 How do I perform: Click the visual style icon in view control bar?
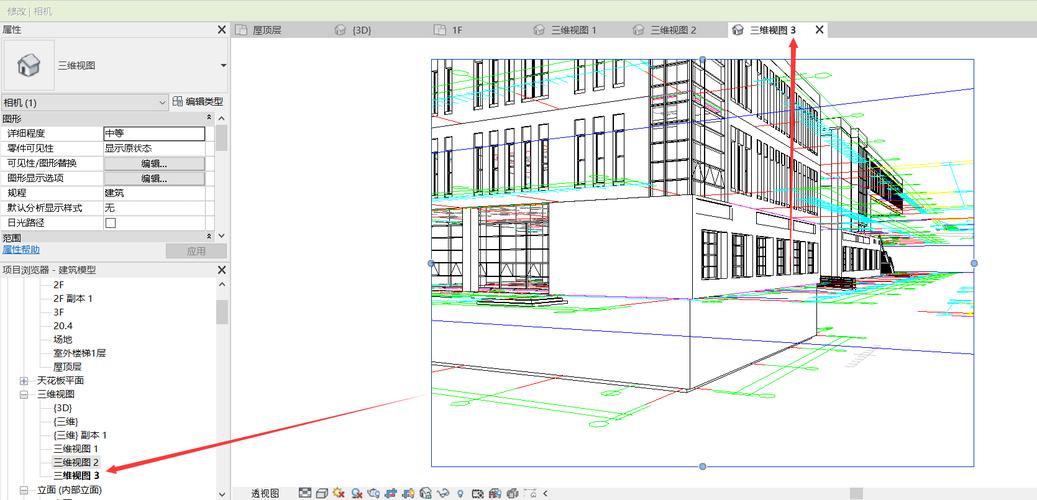321,493
